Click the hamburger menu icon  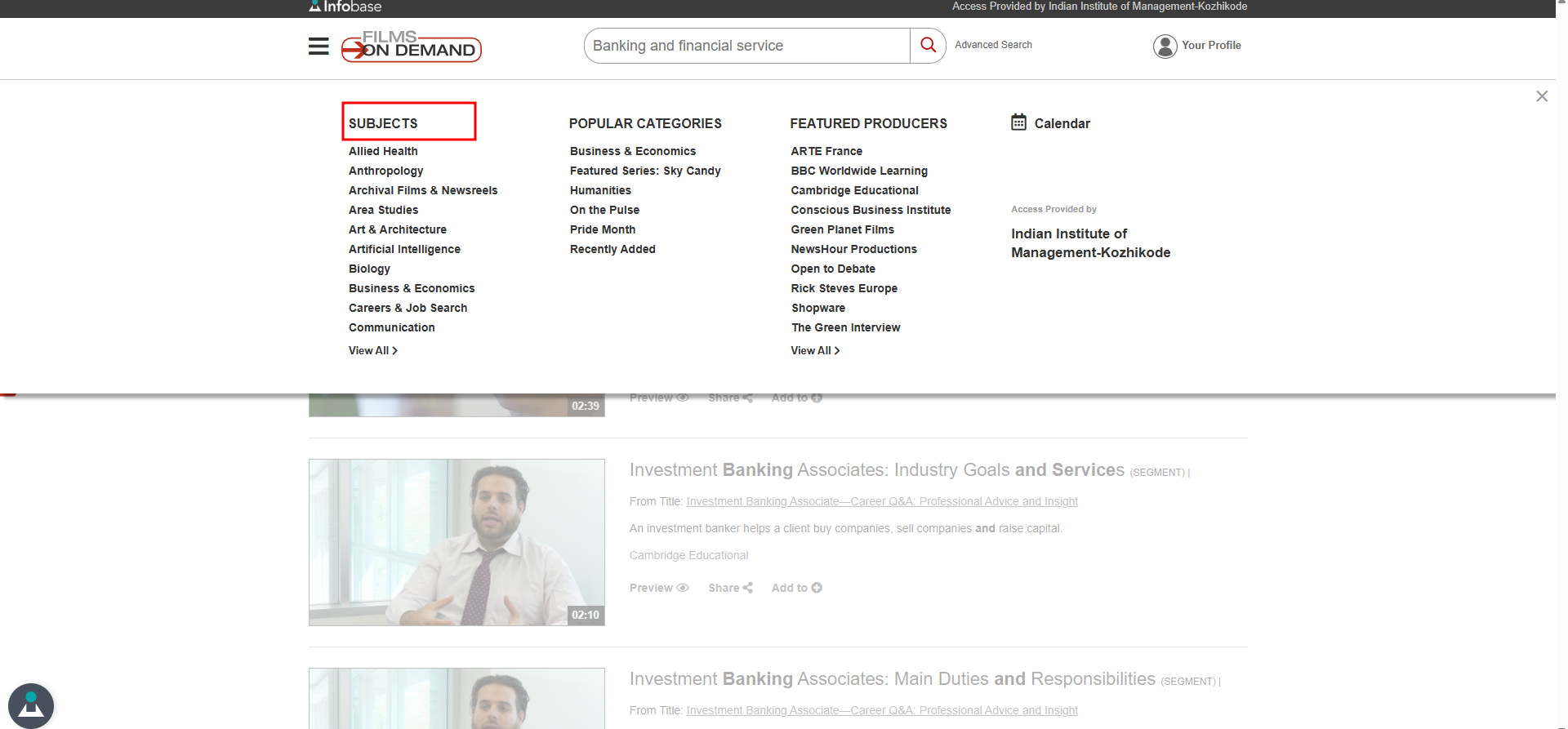318,47
